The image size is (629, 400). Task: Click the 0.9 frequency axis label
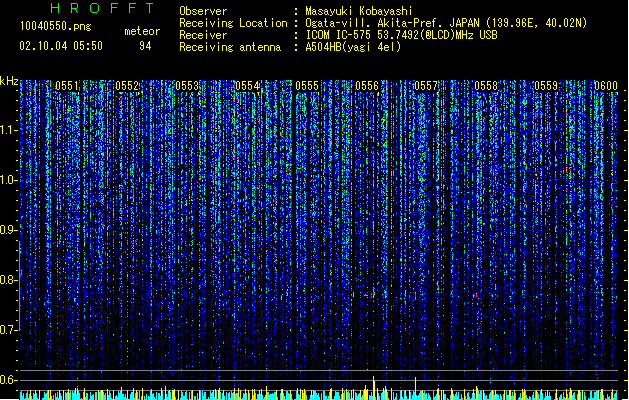pyautogui.click(x=8, y=230)
